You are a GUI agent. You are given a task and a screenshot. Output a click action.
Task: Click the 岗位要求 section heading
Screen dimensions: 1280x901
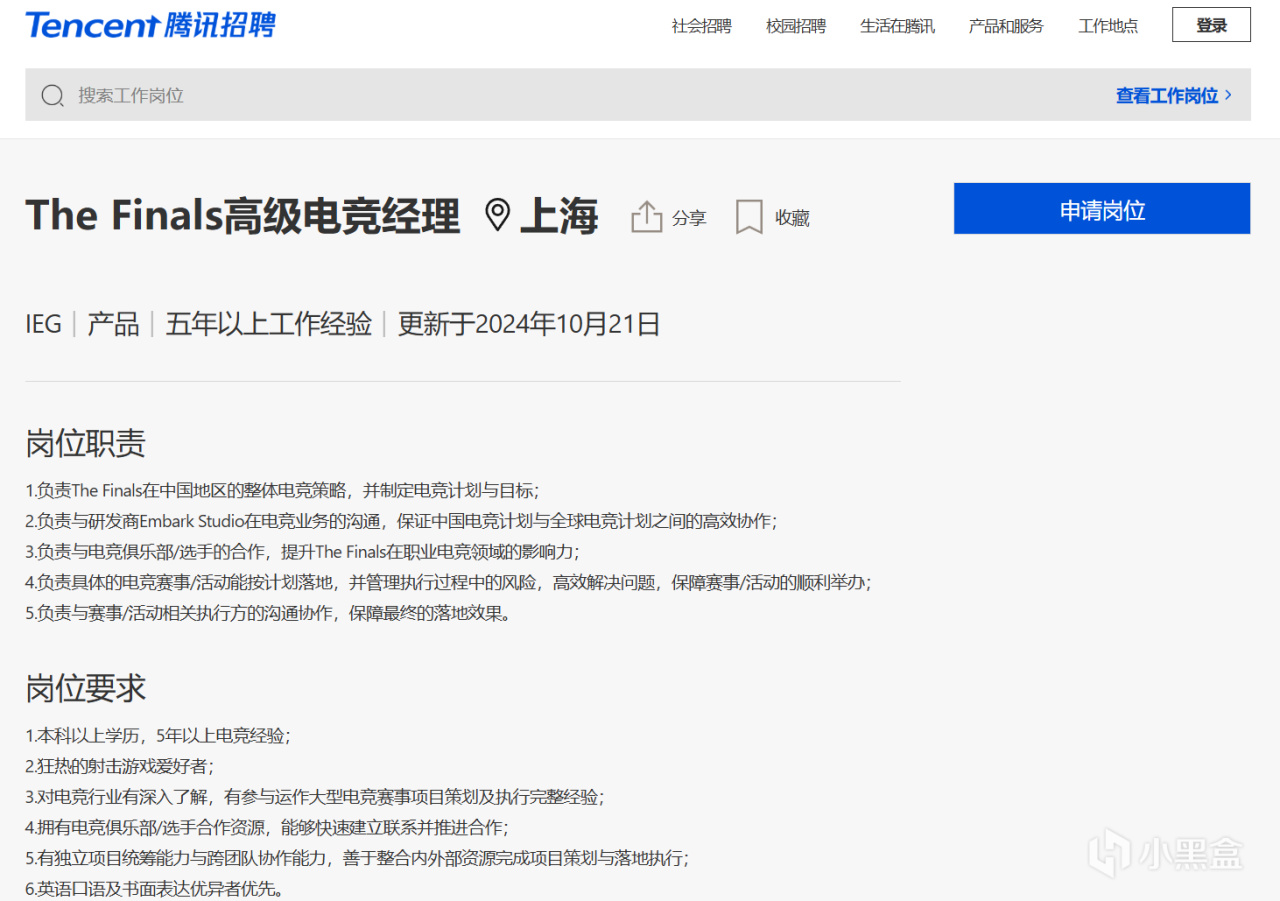pos(86,688)
